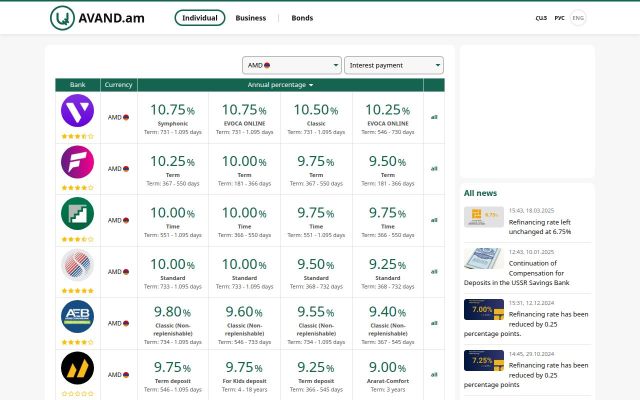Read the 29.10.2024 refinancing rate news

(x=527, y=375)
